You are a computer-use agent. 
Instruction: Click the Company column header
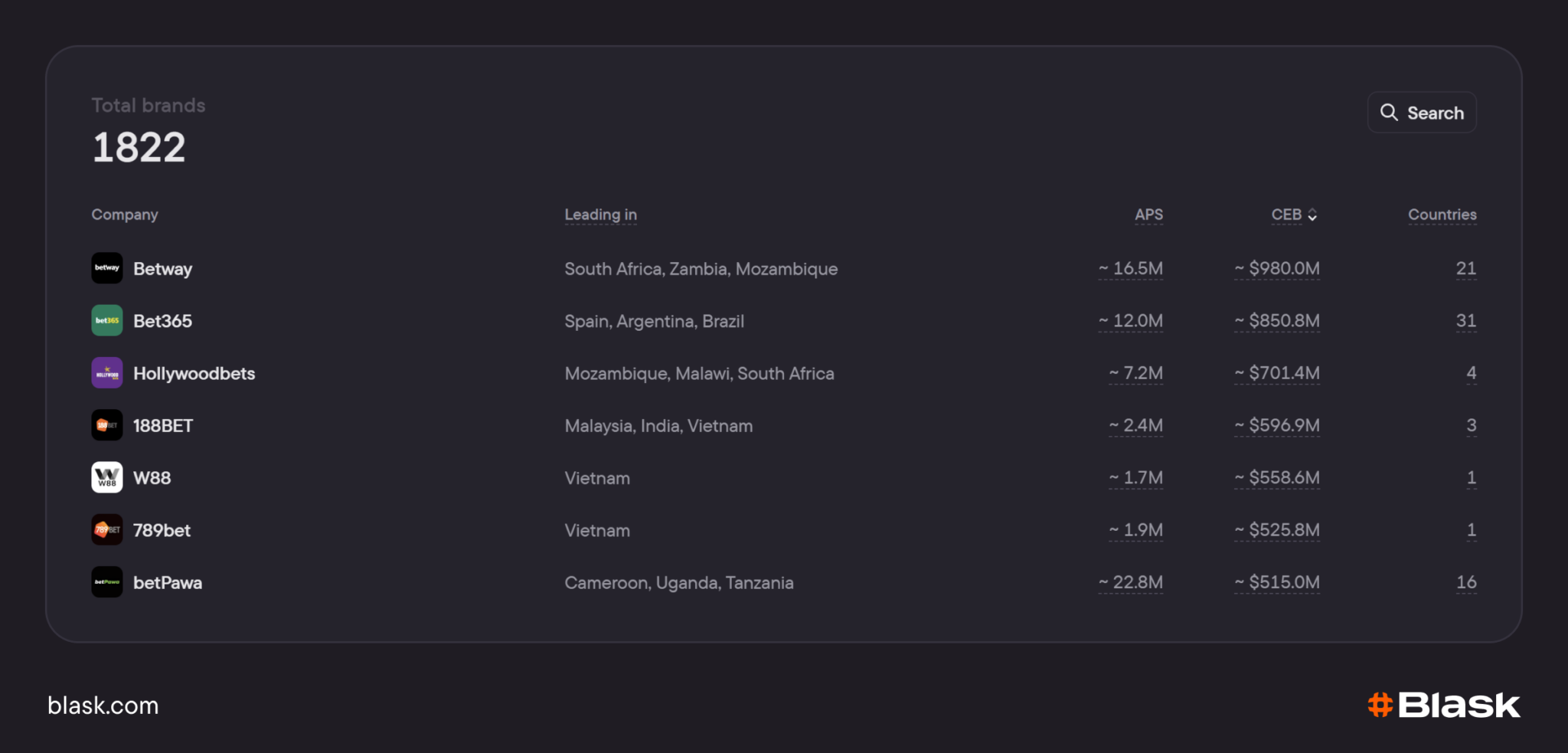tap(125, 215)
